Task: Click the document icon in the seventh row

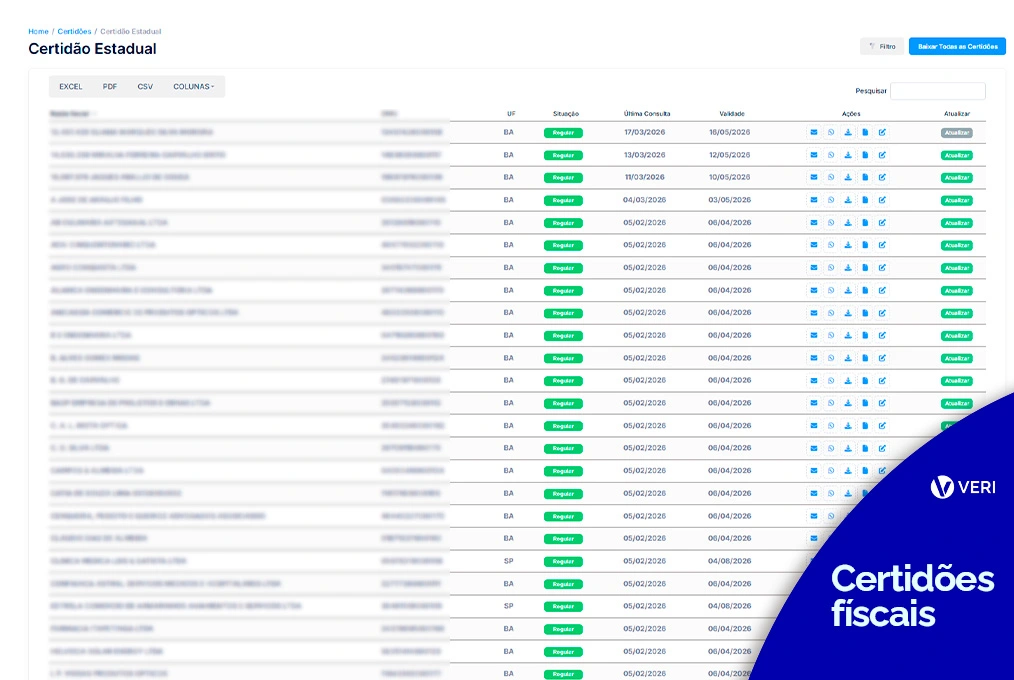Action: point(864,268)
